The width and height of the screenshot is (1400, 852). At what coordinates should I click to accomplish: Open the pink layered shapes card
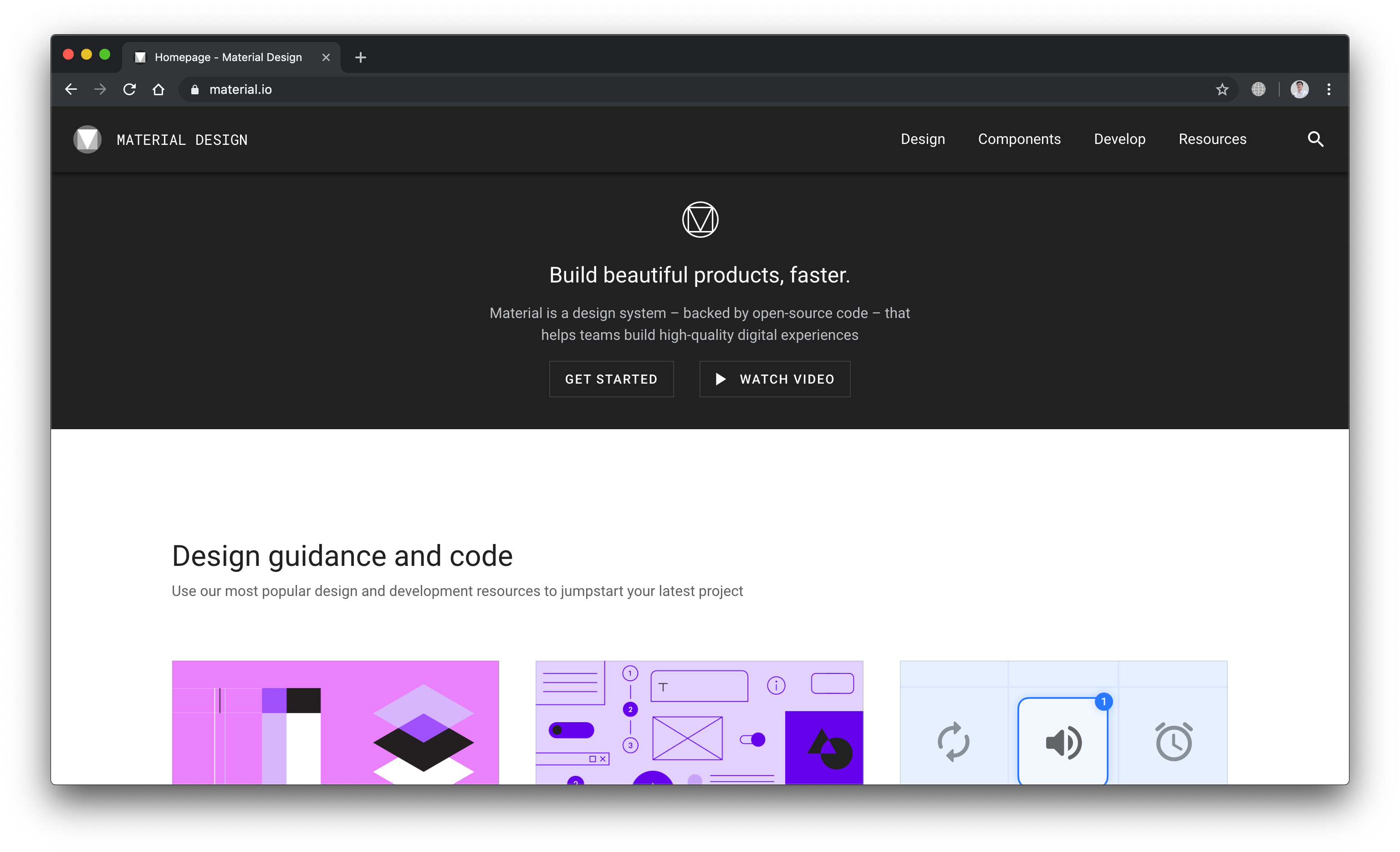(335, 722)
